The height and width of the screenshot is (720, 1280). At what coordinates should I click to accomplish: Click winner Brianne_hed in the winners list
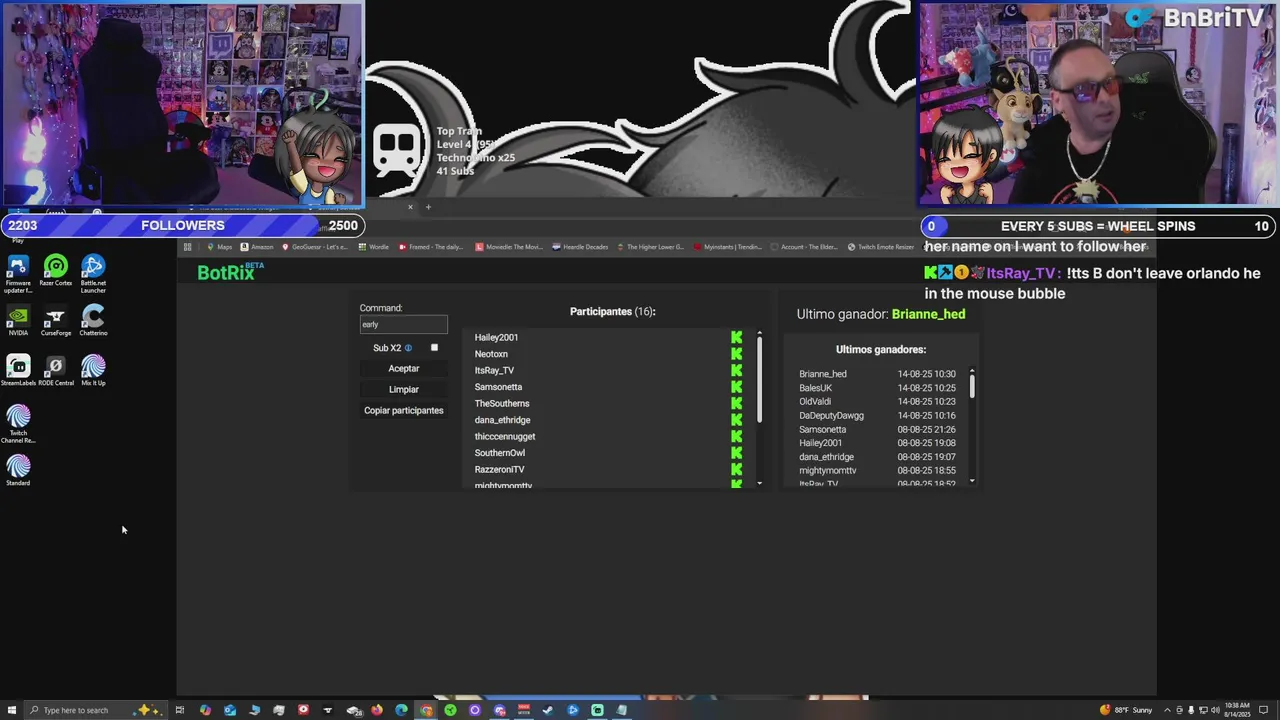point(823,374)
